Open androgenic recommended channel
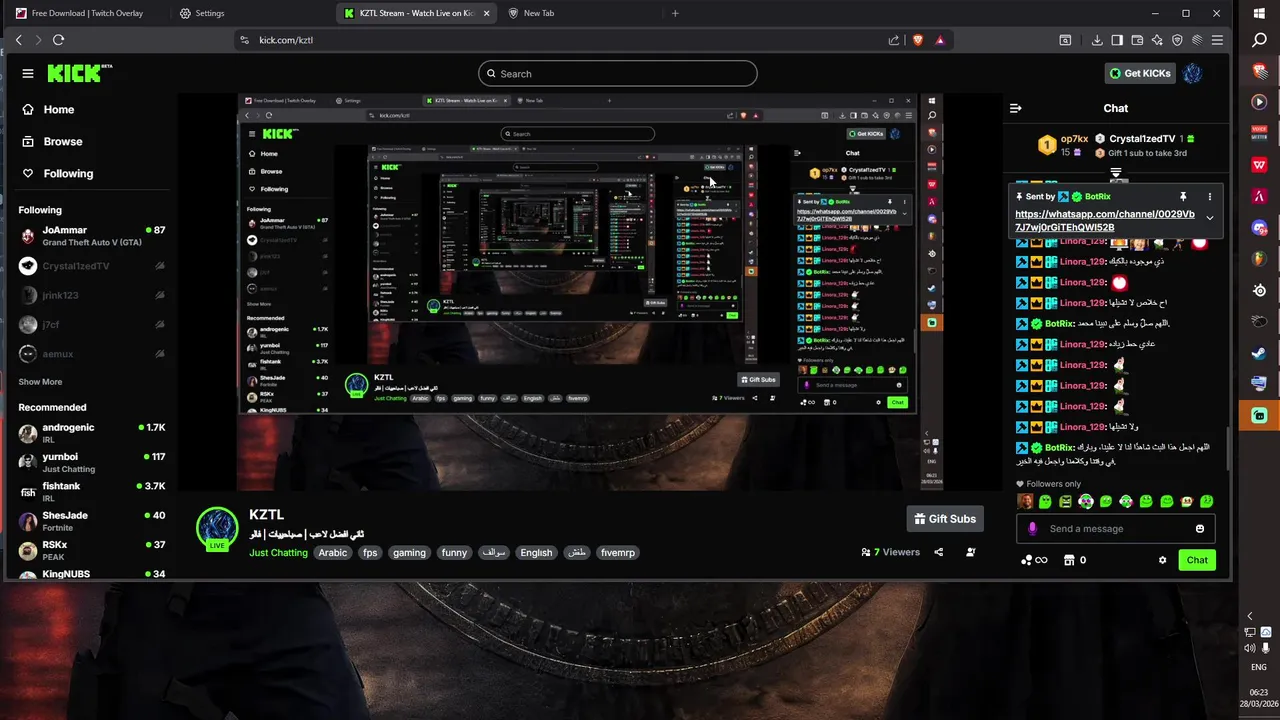The width and height of the screenshot is (1280, 720). click(92, 433)
